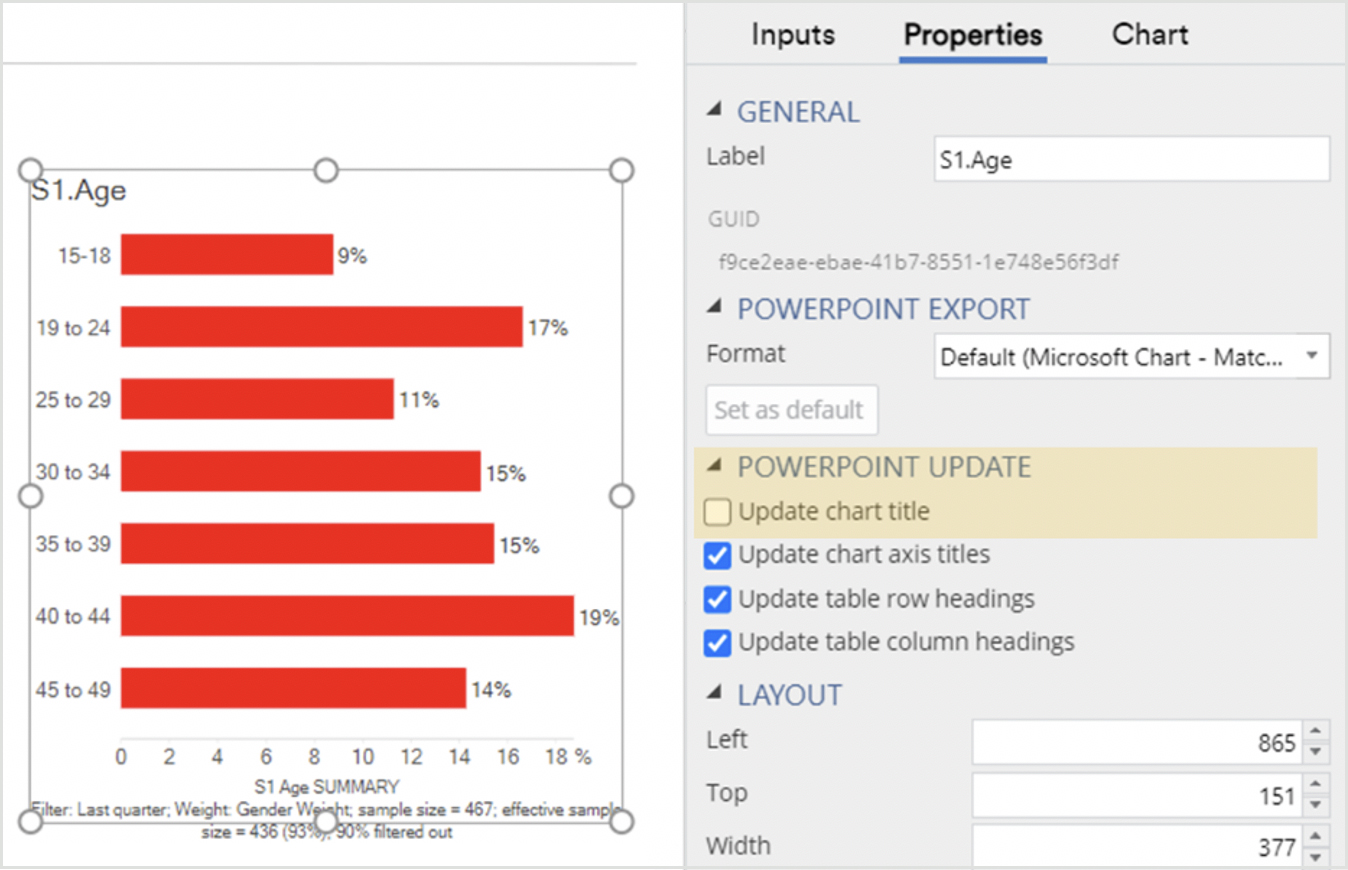Click the Set as default button
Screen dimensions: 1348x870
point(791,410)
